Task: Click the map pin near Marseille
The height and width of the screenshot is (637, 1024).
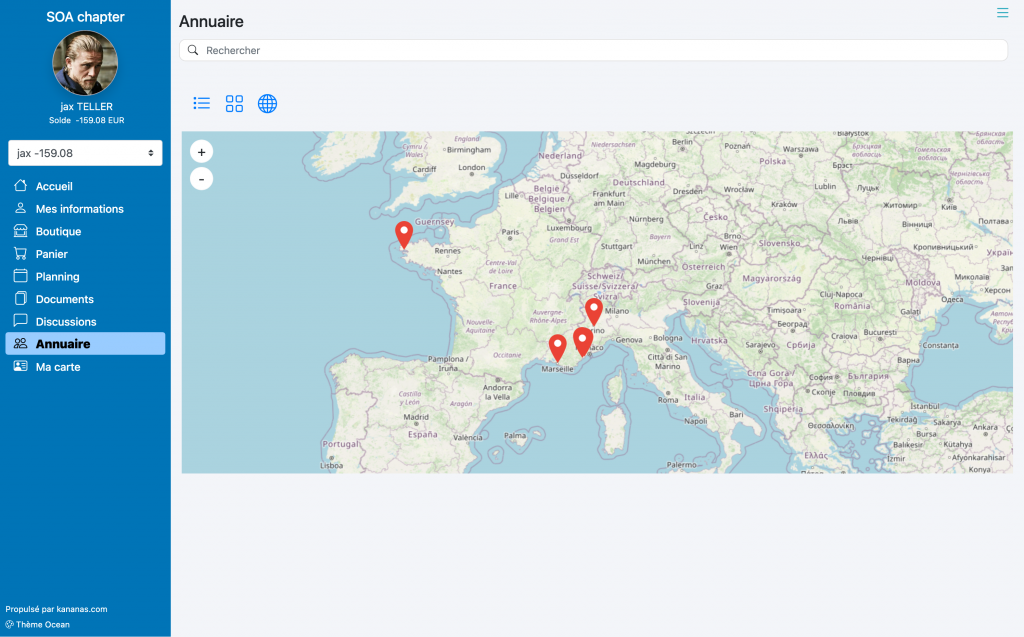Action: point(557,347)
